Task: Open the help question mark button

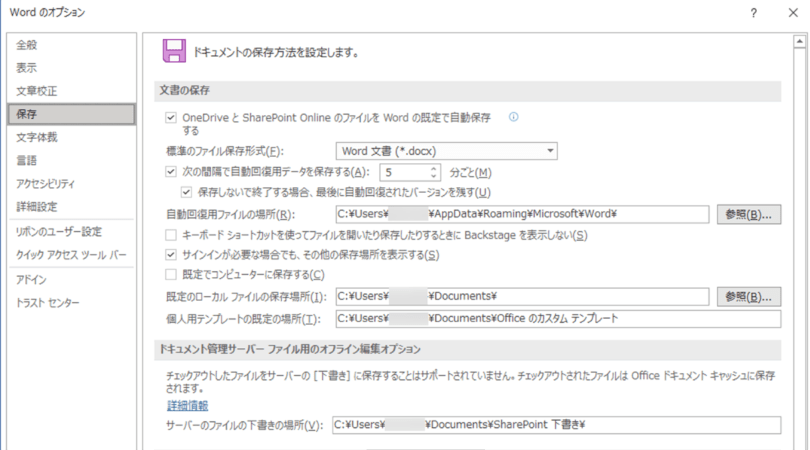Action: click(x=753, y=13)
